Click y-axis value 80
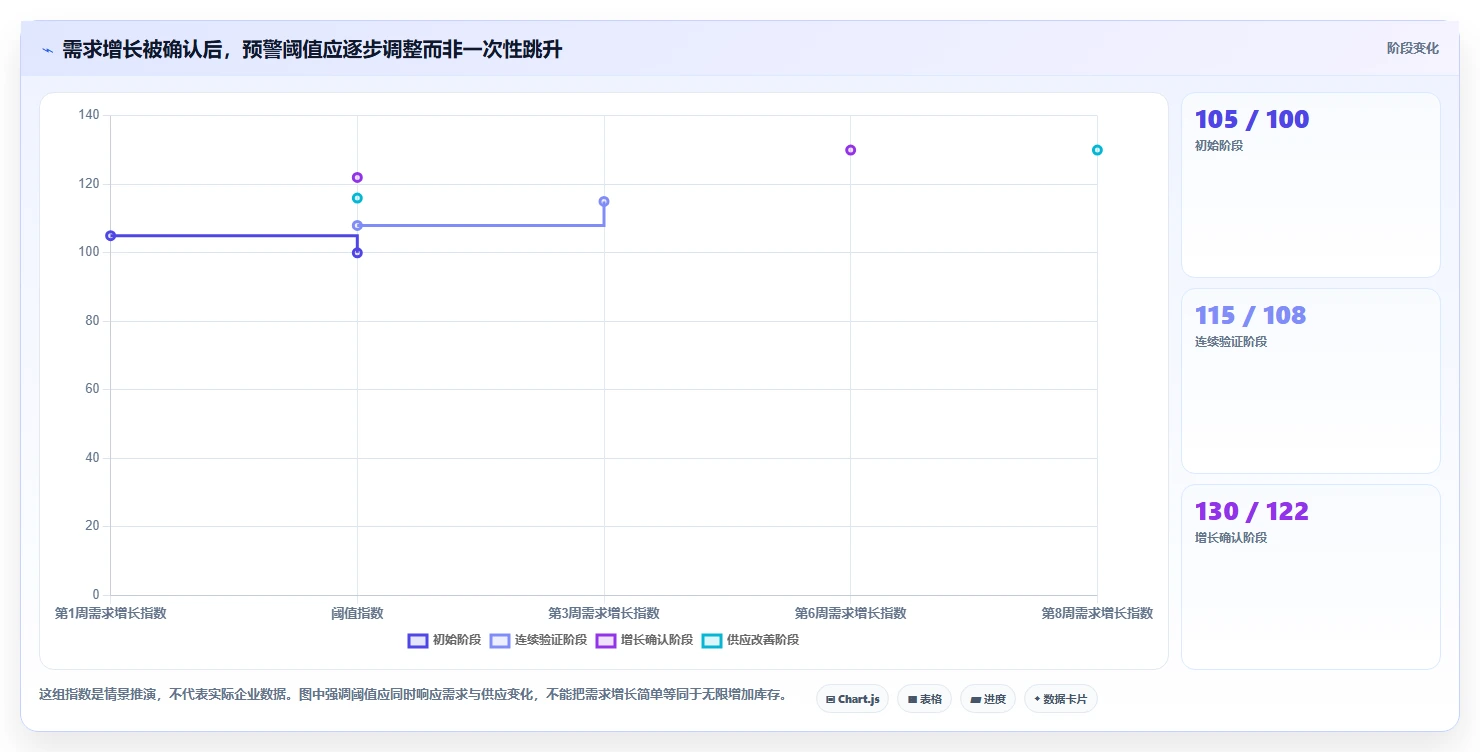Screen dimensions: 1480x752 click(92, 321)
